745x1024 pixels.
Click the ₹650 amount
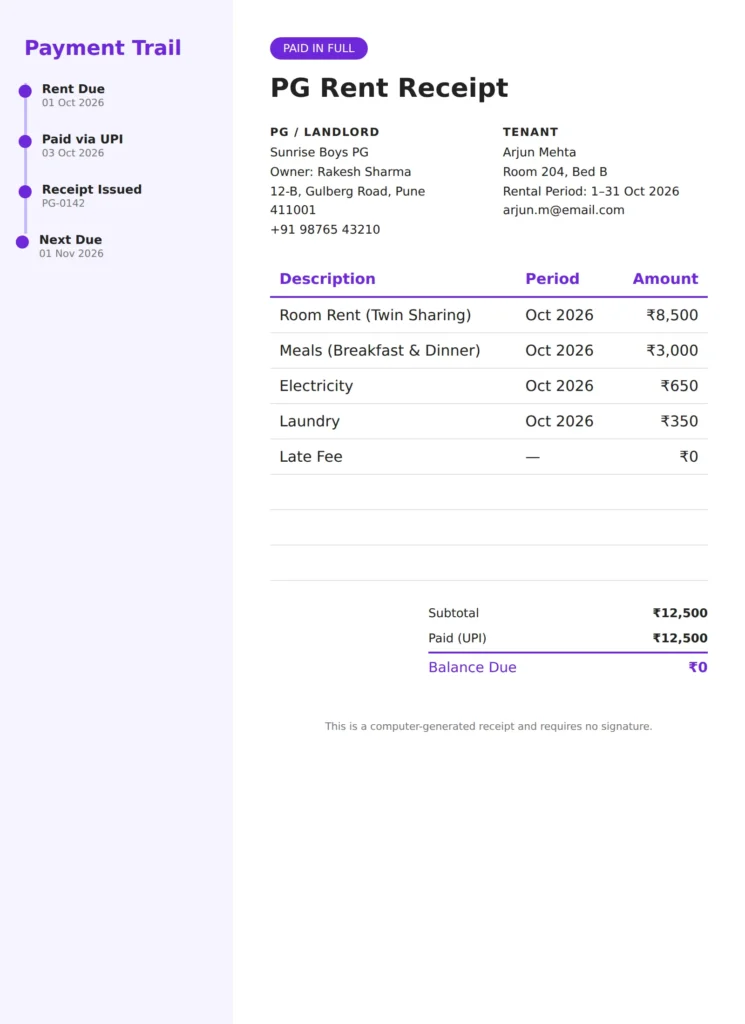(x=679, y=386)
